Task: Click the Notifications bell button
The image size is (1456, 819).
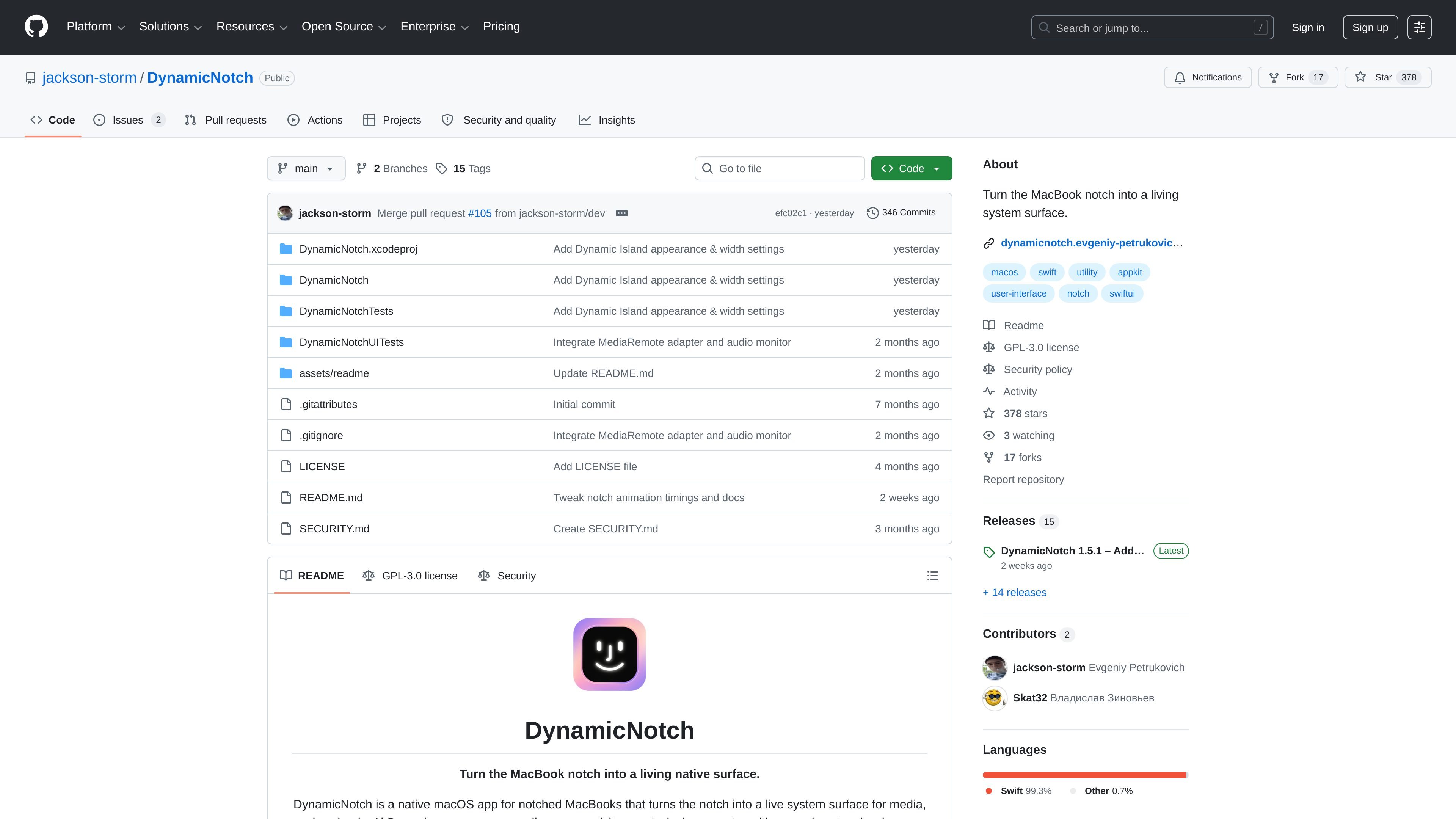Action: point(1207,77)
